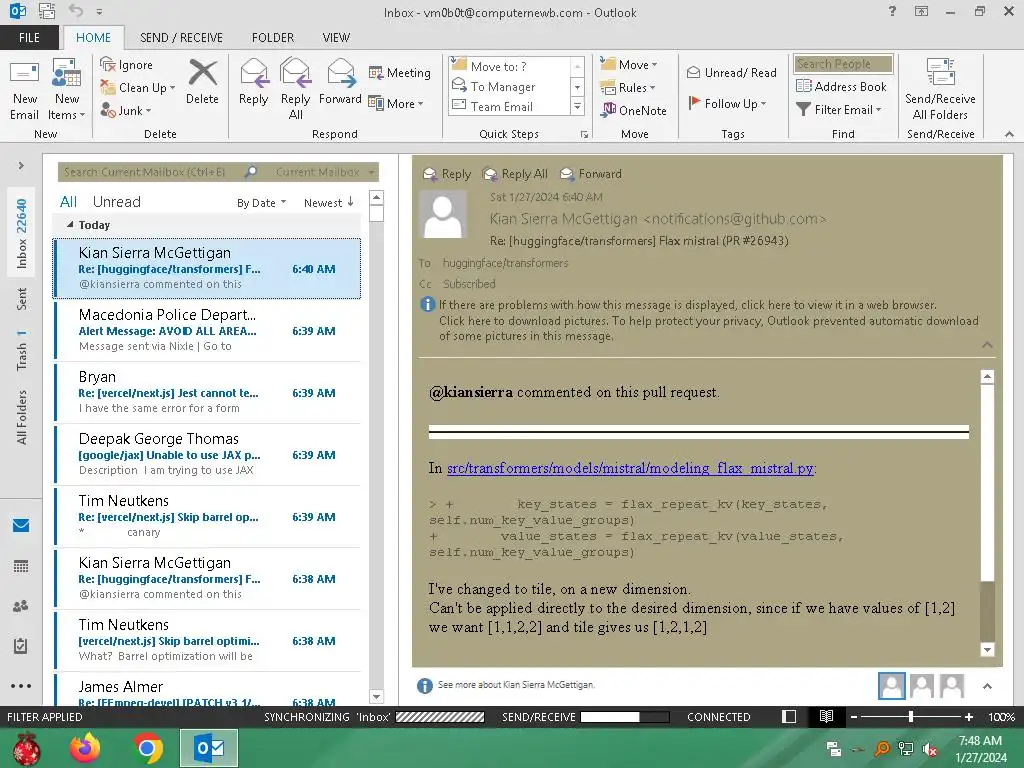Toggle the Newest sort order

328,202
